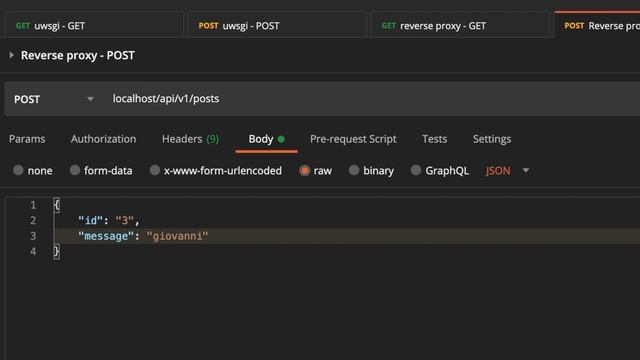Click the Reverse proxy - POST request title
This screenshot has height=360, width=640.
point(78,56)
